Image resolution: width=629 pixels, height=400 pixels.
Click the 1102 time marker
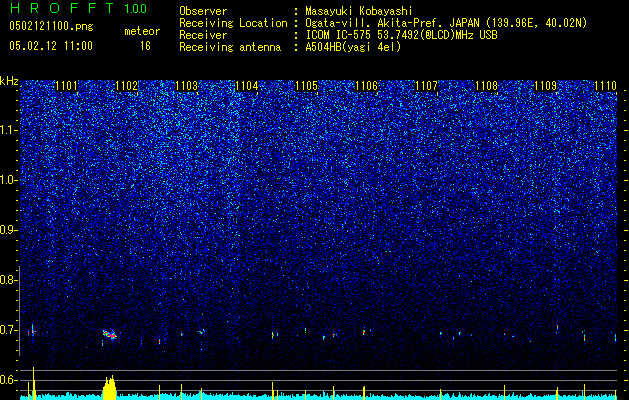pos(126,86)
